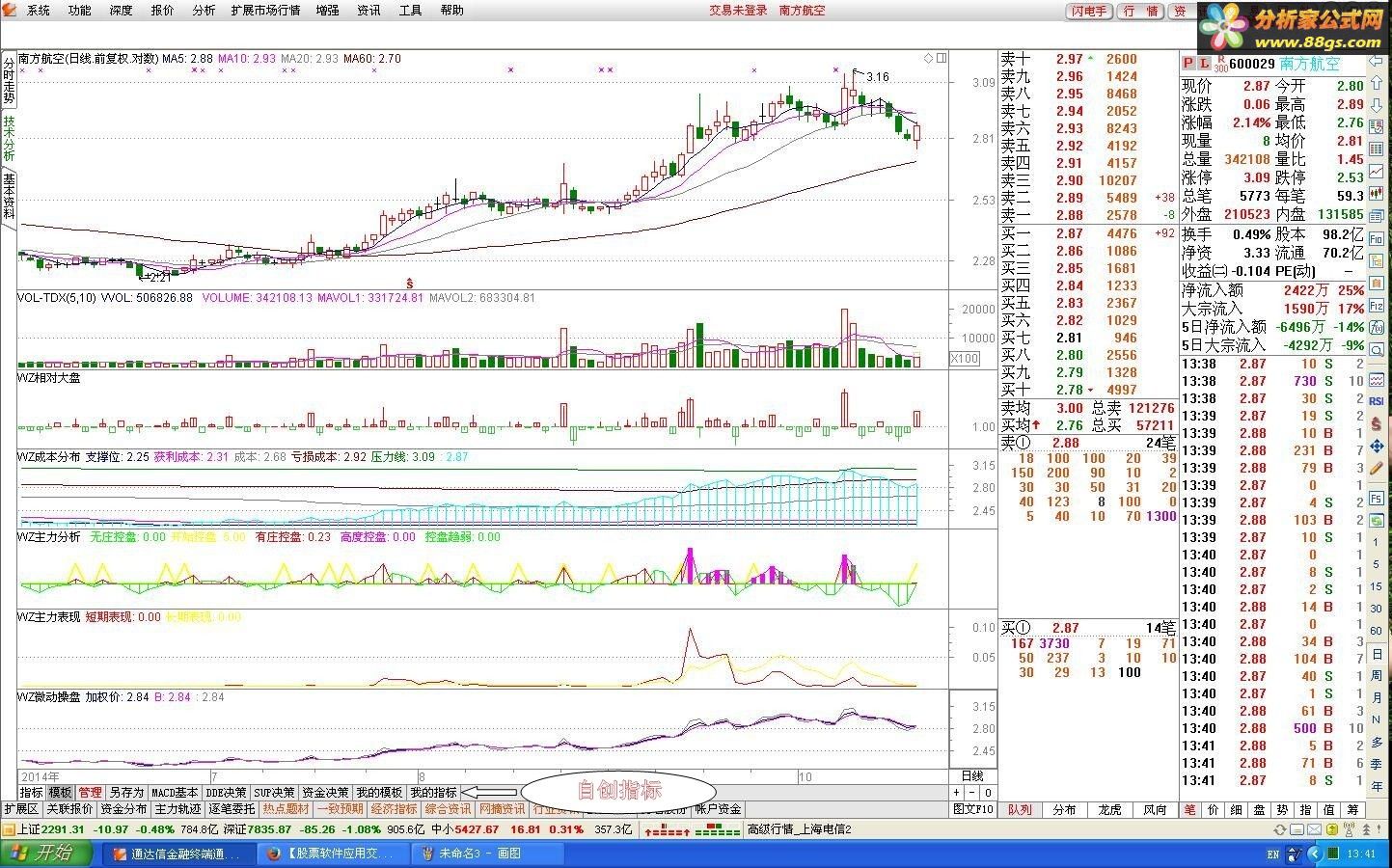Switch to the 分时走势 vertical tab
1392x868 pixels.
(9, 80)
